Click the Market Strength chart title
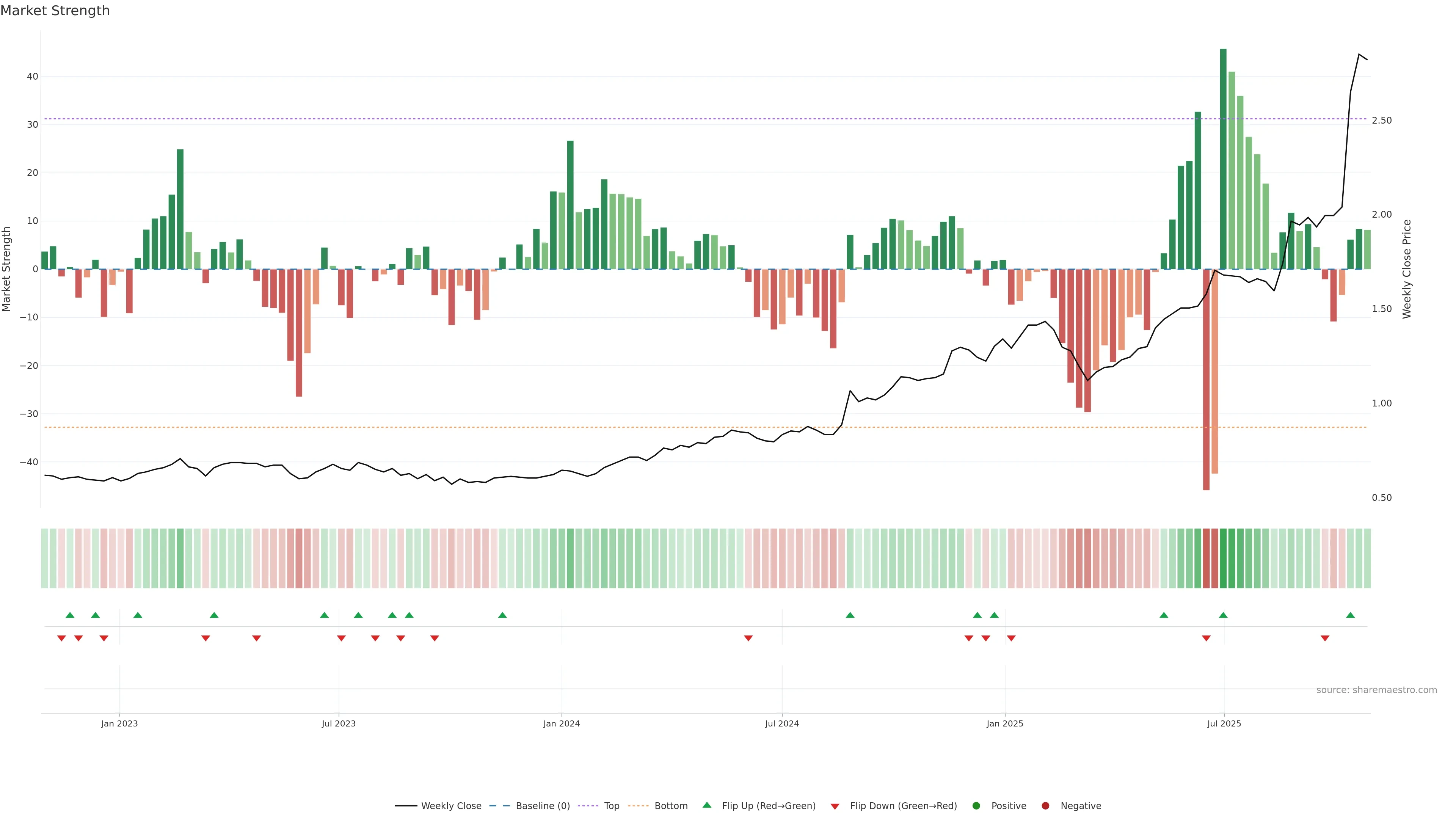The image size is (1456, 819). pos(55,11)
